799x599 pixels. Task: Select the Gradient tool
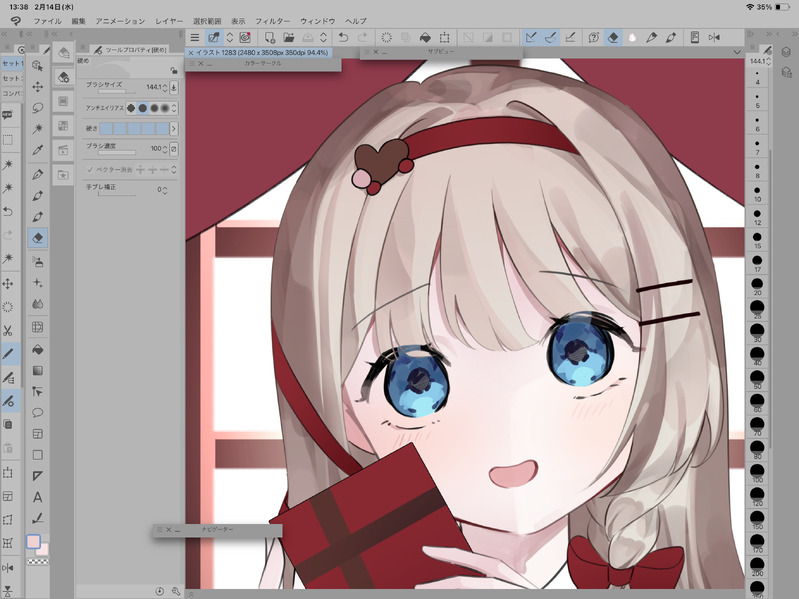pyautogui.click(x=38, y=370)
